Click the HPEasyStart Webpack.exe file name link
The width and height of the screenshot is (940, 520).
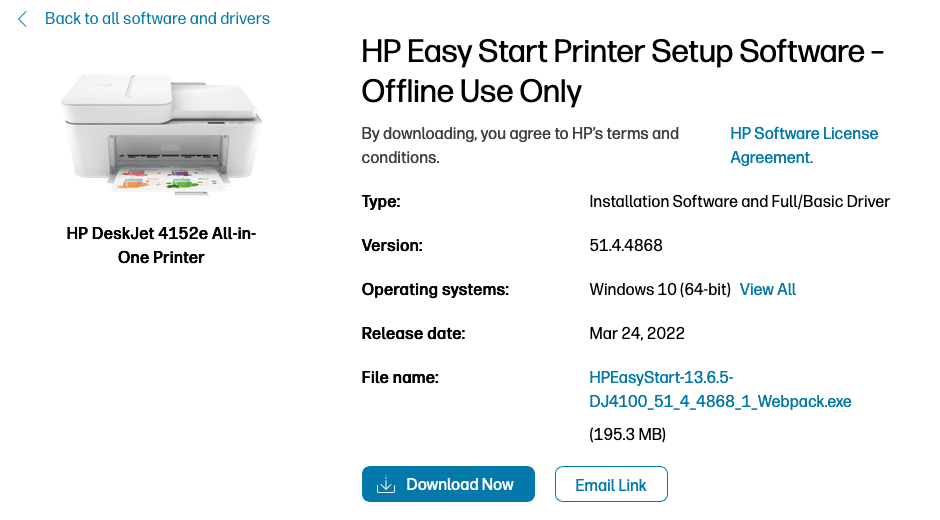[x=720, y=390]
